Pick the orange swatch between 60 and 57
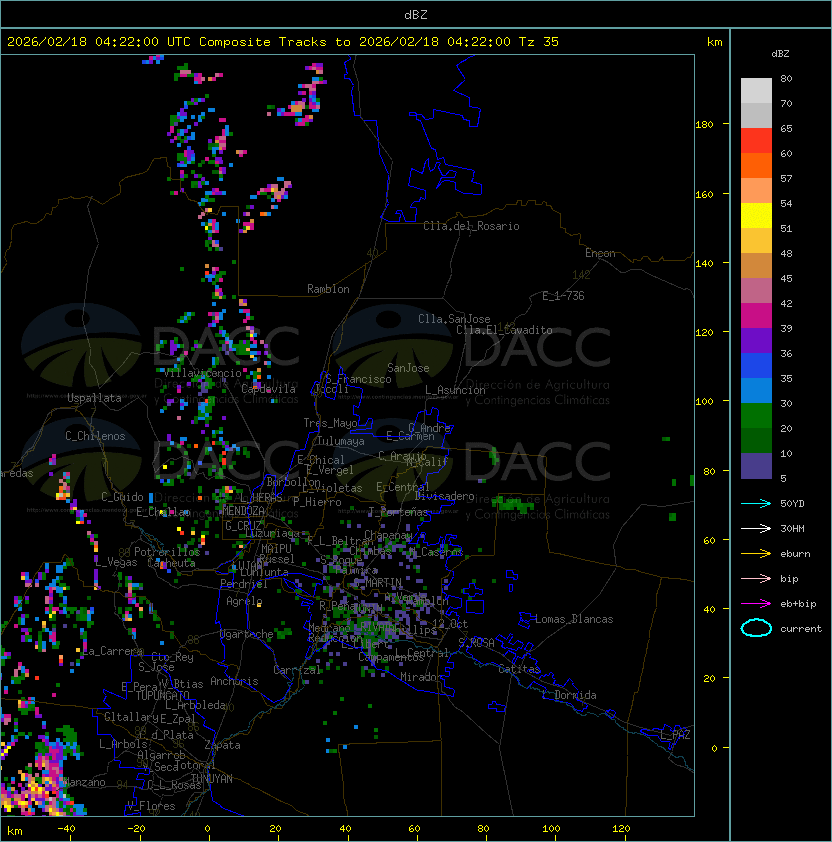Screen dimensions: 832x842 (756, 165)
